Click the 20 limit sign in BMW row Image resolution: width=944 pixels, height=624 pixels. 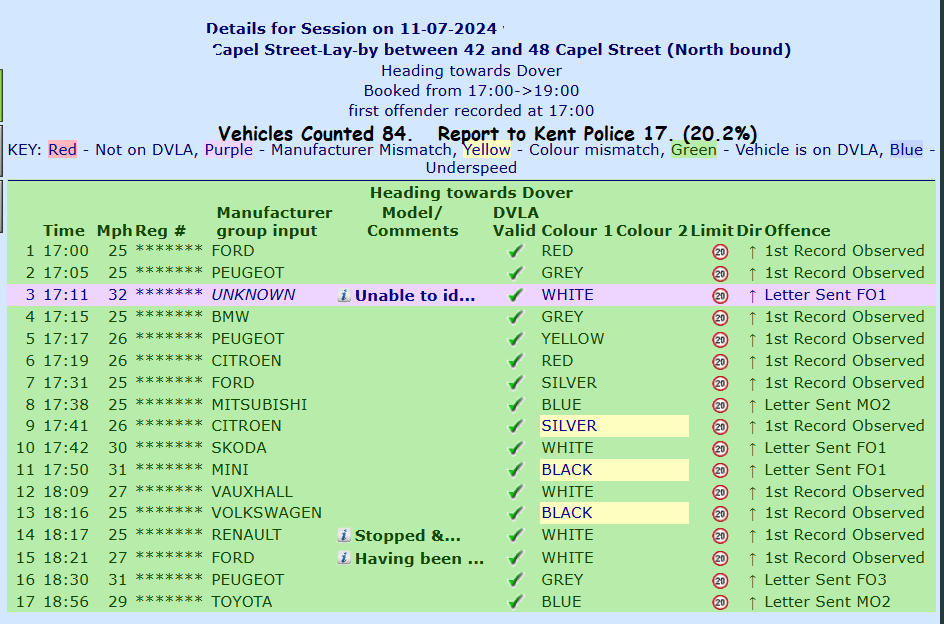[720, 317]
